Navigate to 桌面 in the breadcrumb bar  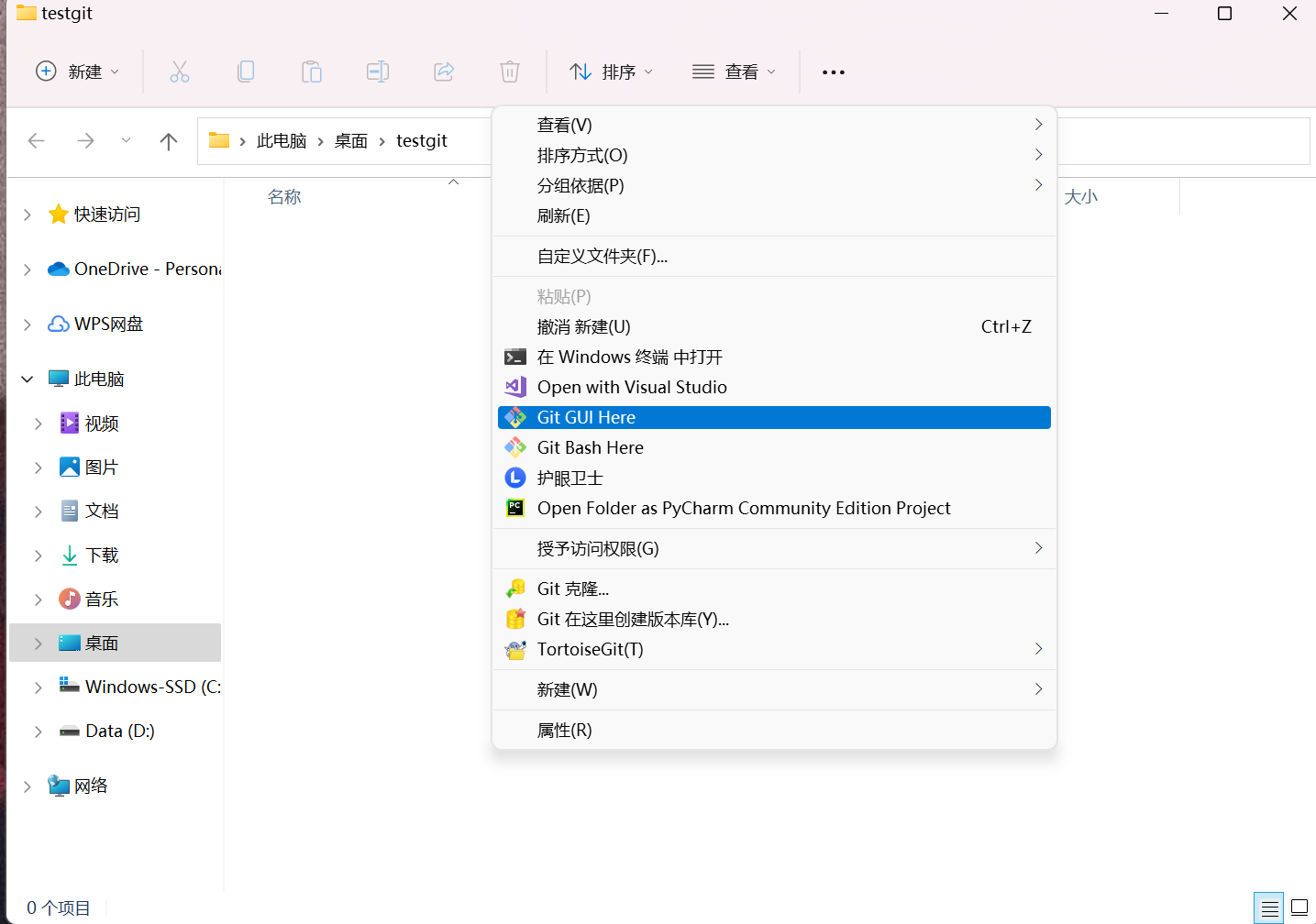coord(350,140)
